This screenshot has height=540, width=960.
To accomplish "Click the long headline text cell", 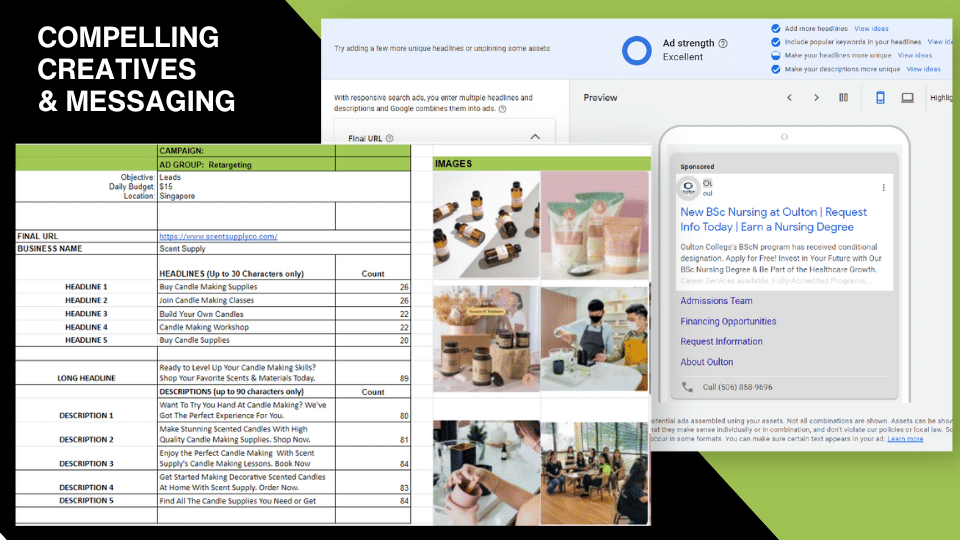I will pos(246,373).
